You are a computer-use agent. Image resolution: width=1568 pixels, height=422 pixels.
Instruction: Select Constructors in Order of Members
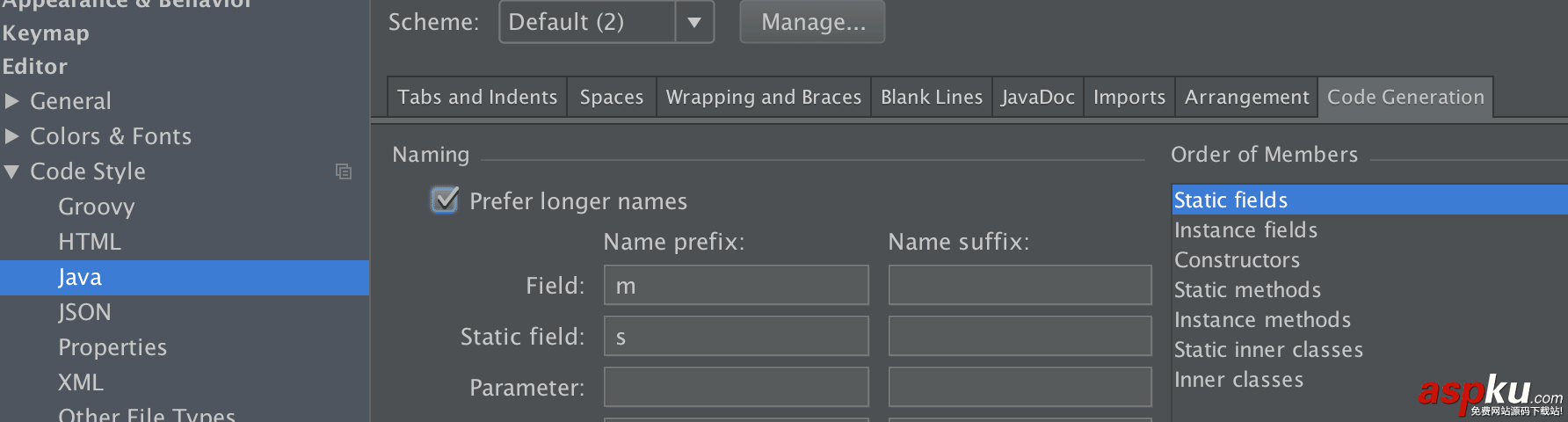[x=1237, y=260]
